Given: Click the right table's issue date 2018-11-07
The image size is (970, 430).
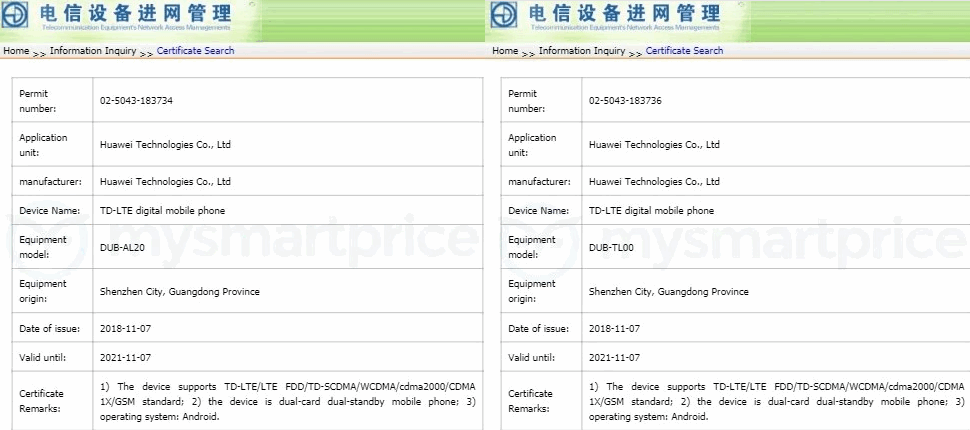Looking at the screenshot, I should (x=614, y=329).
